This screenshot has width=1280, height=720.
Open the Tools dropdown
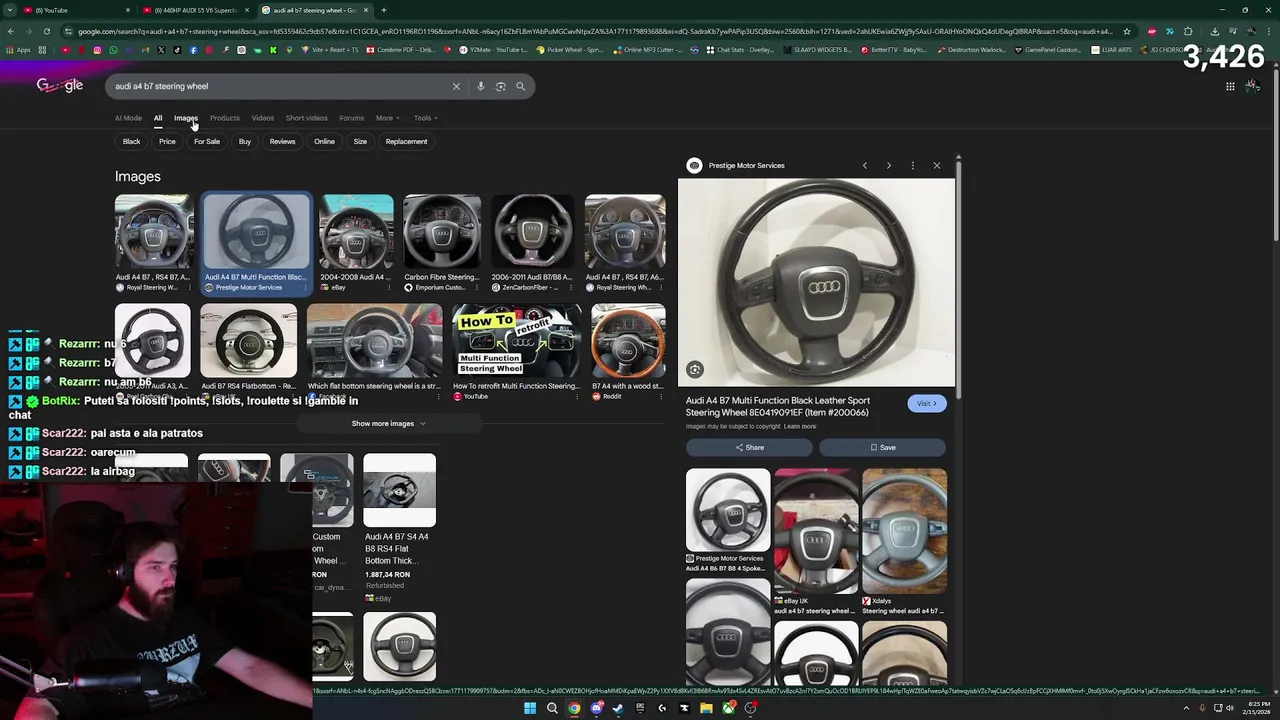(x=425, y=118)
